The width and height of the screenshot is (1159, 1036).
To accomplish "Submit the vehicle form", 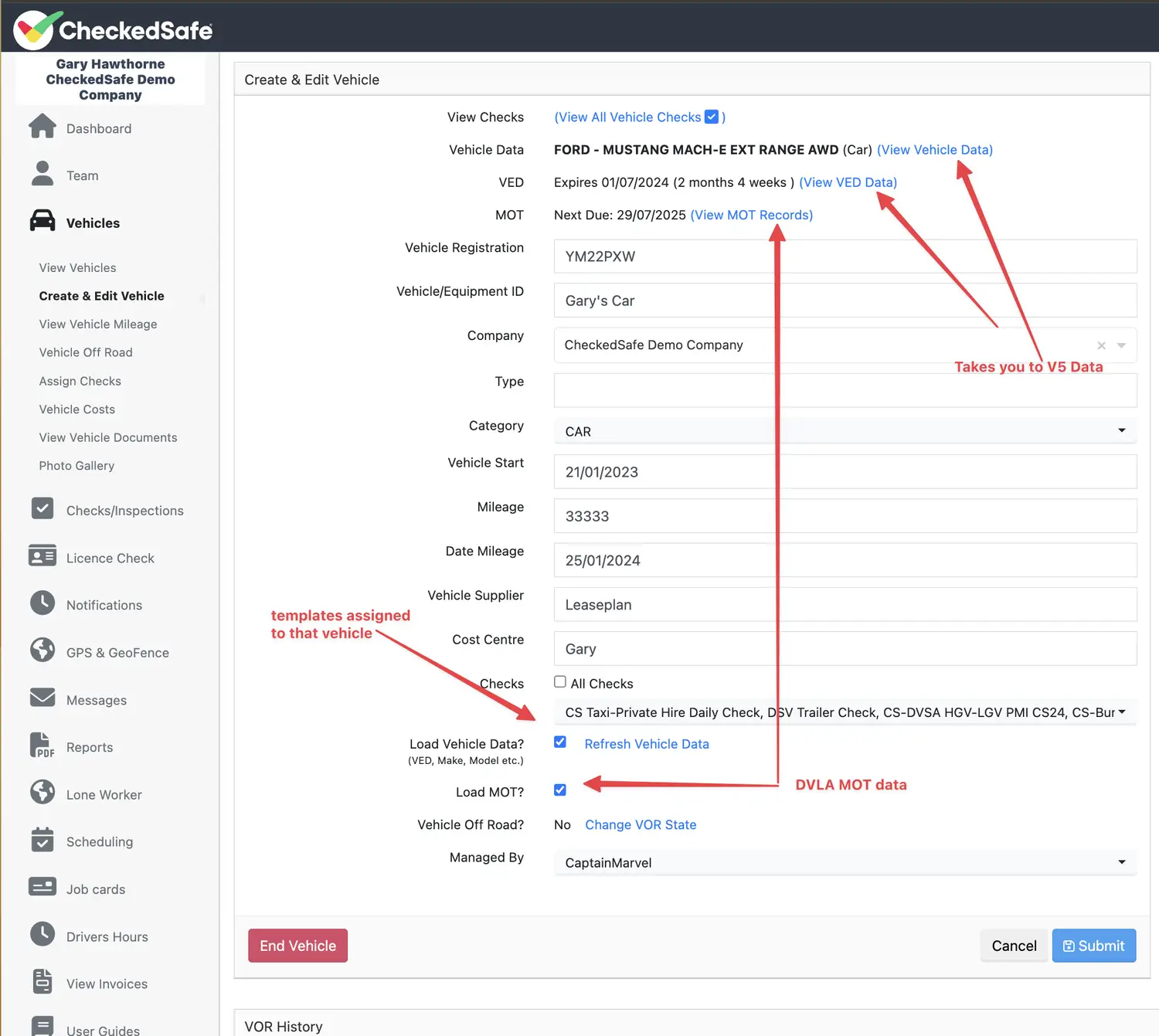I will coord(1094,946).
